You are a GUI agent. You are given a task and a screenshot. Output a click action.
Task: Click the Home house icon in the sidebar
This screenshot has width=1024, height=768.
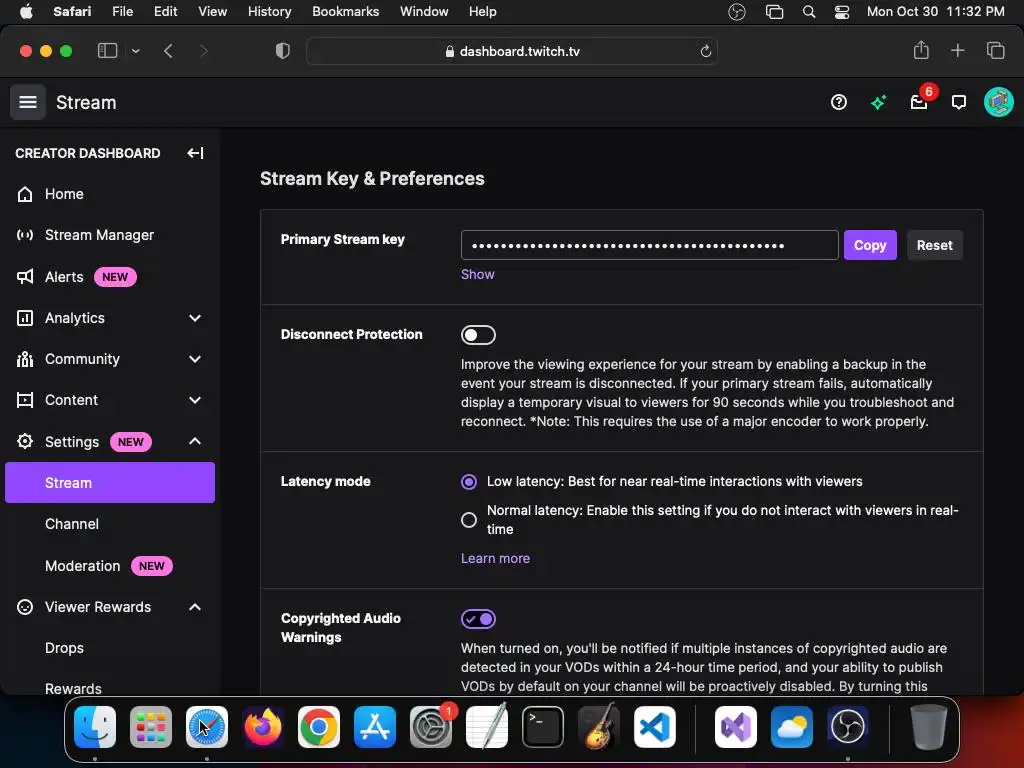(25, 194)
